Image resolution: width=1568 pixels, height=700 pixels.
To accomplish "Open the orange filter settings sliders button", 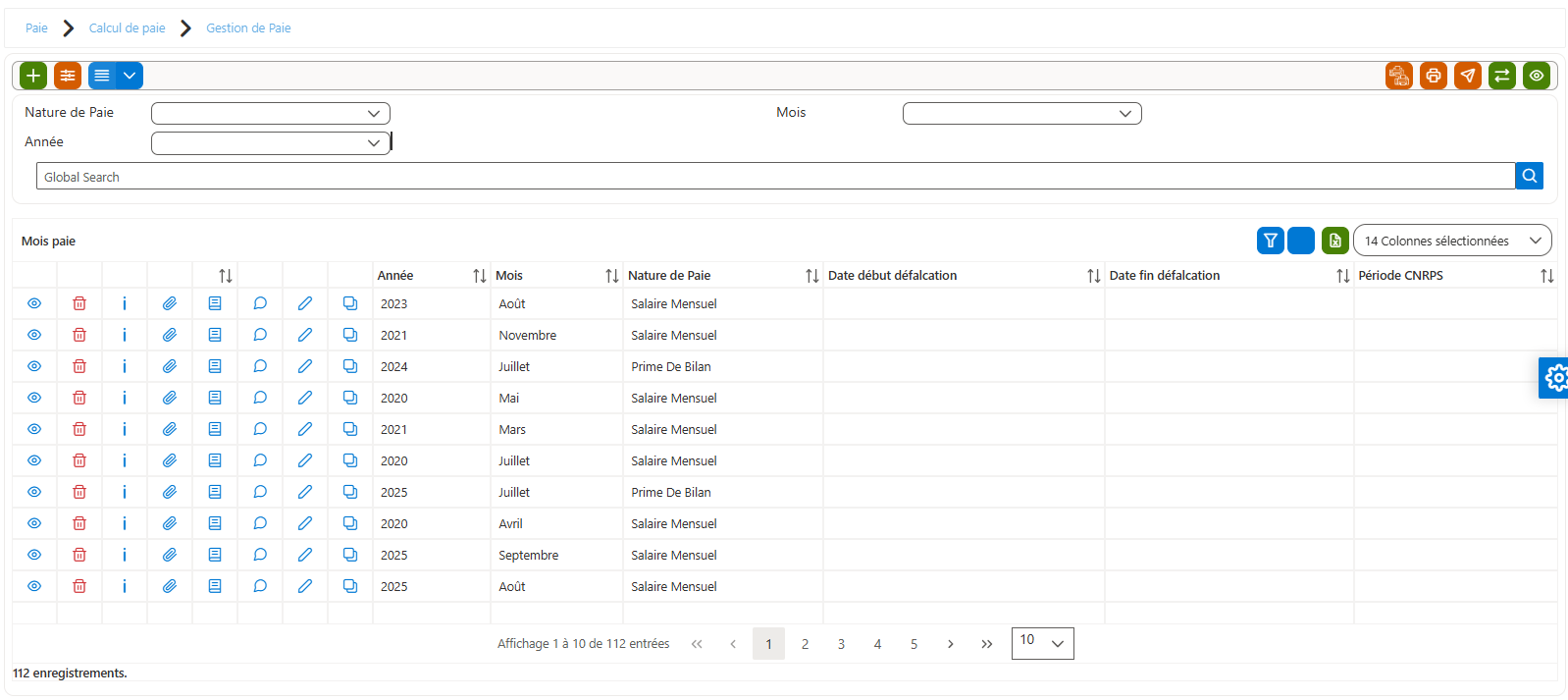I will pyautogui.click(x=68, y=76).
